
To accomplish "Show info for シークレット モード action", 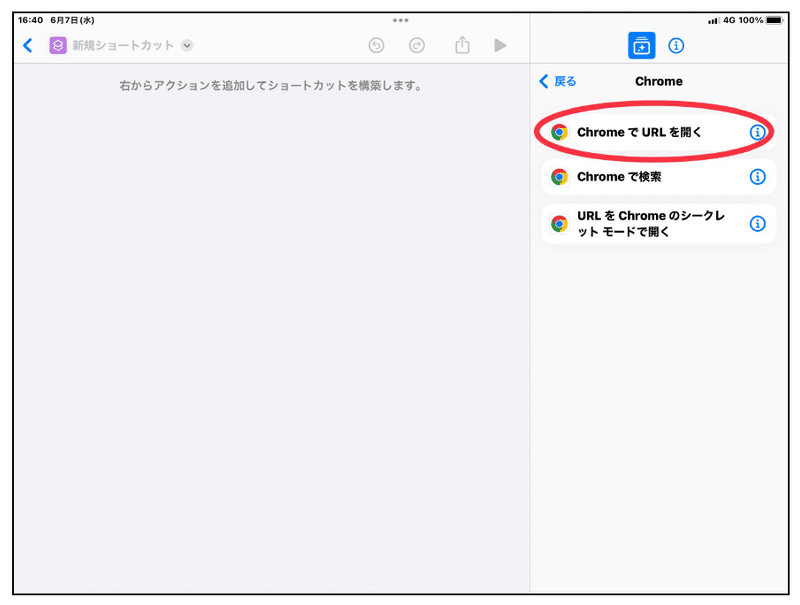I will 757,223.
